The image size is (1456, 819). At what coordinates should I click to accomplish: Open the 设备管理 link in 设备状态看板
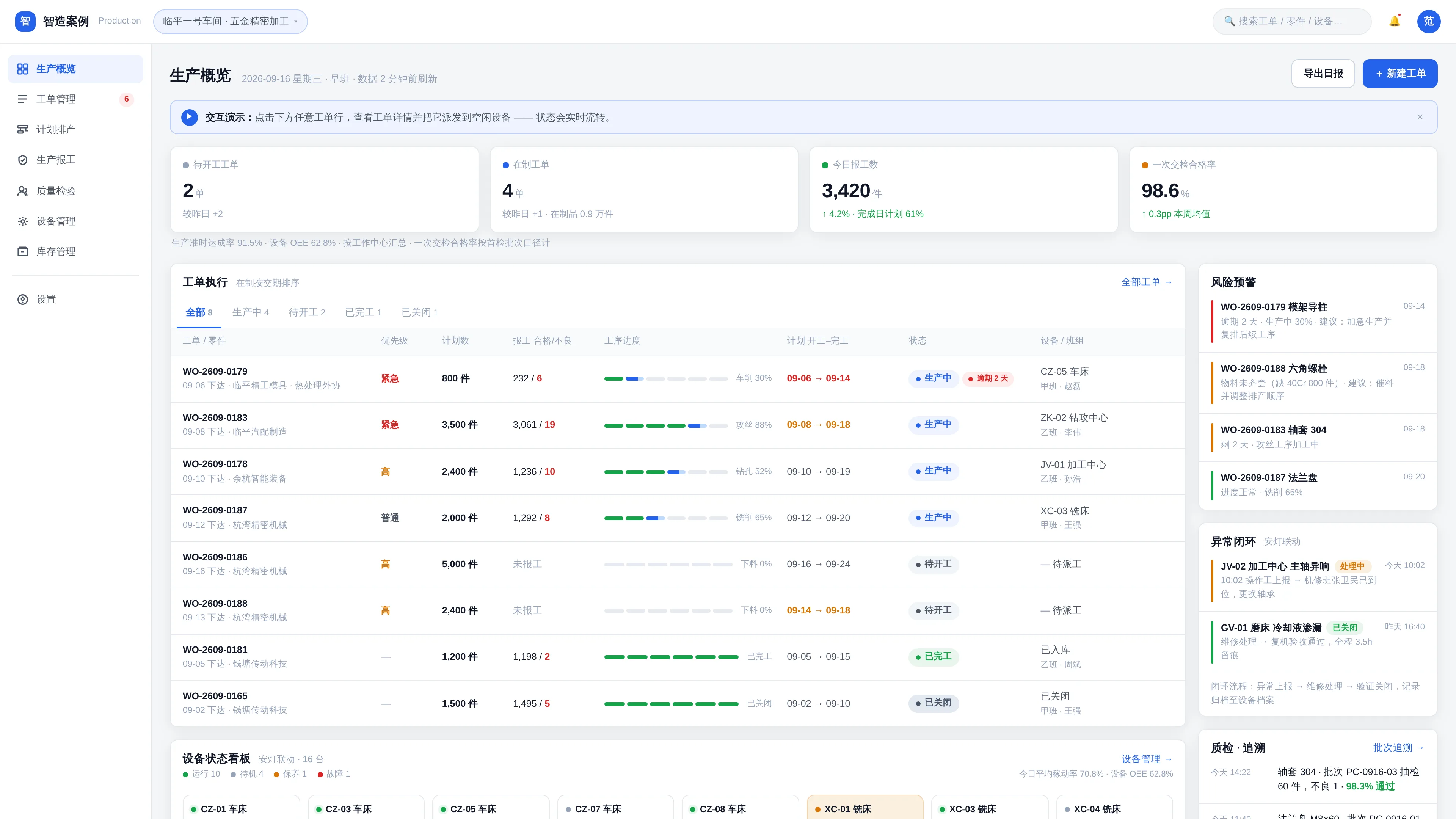(x=1147, y=759)
